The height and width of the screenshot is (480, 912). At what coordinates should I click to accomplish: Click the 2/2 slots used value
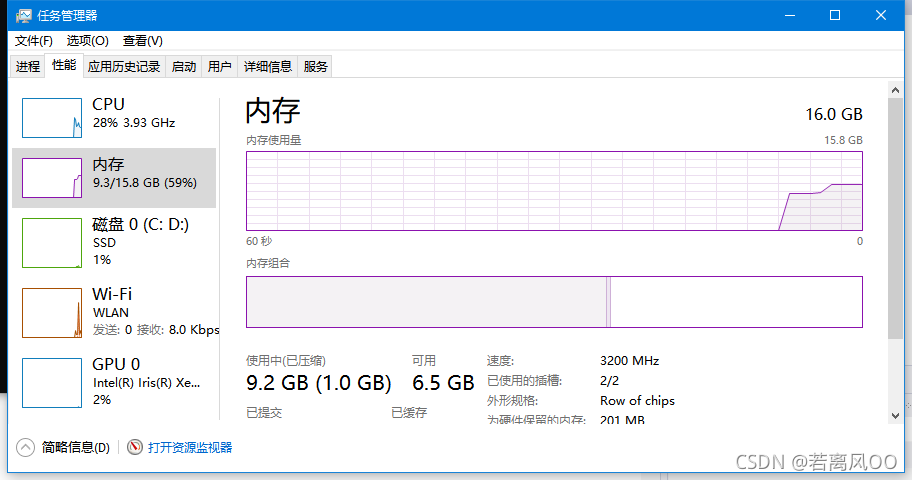(x=610, y=381)
